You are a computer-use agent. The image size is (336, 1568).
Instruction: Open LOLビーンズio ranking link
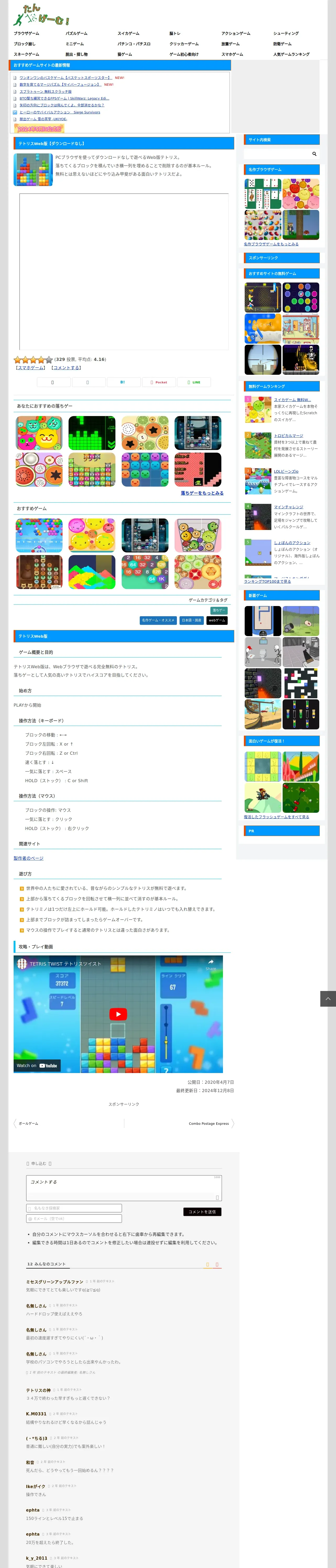click(x=286, y=471)
